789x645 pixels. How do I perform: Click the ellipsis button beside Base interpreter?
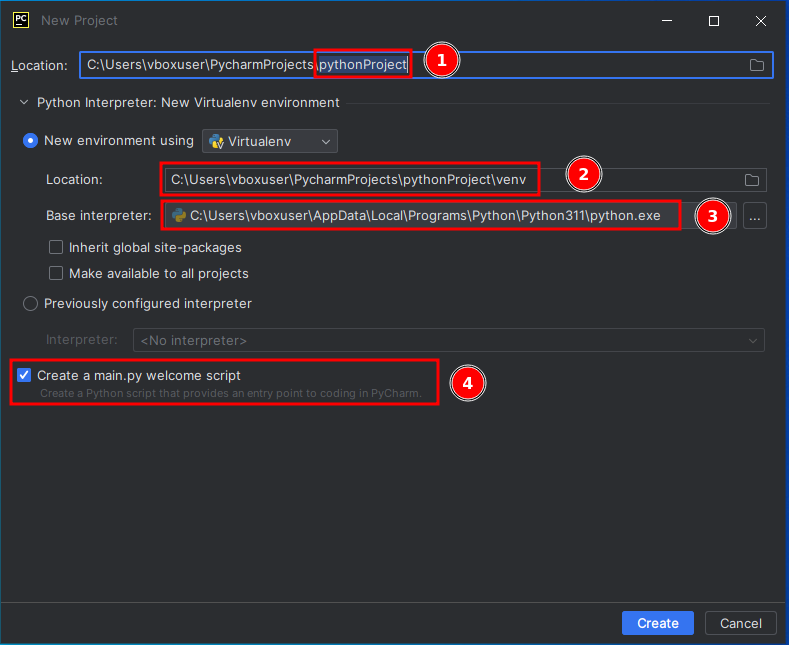[755, 215]
